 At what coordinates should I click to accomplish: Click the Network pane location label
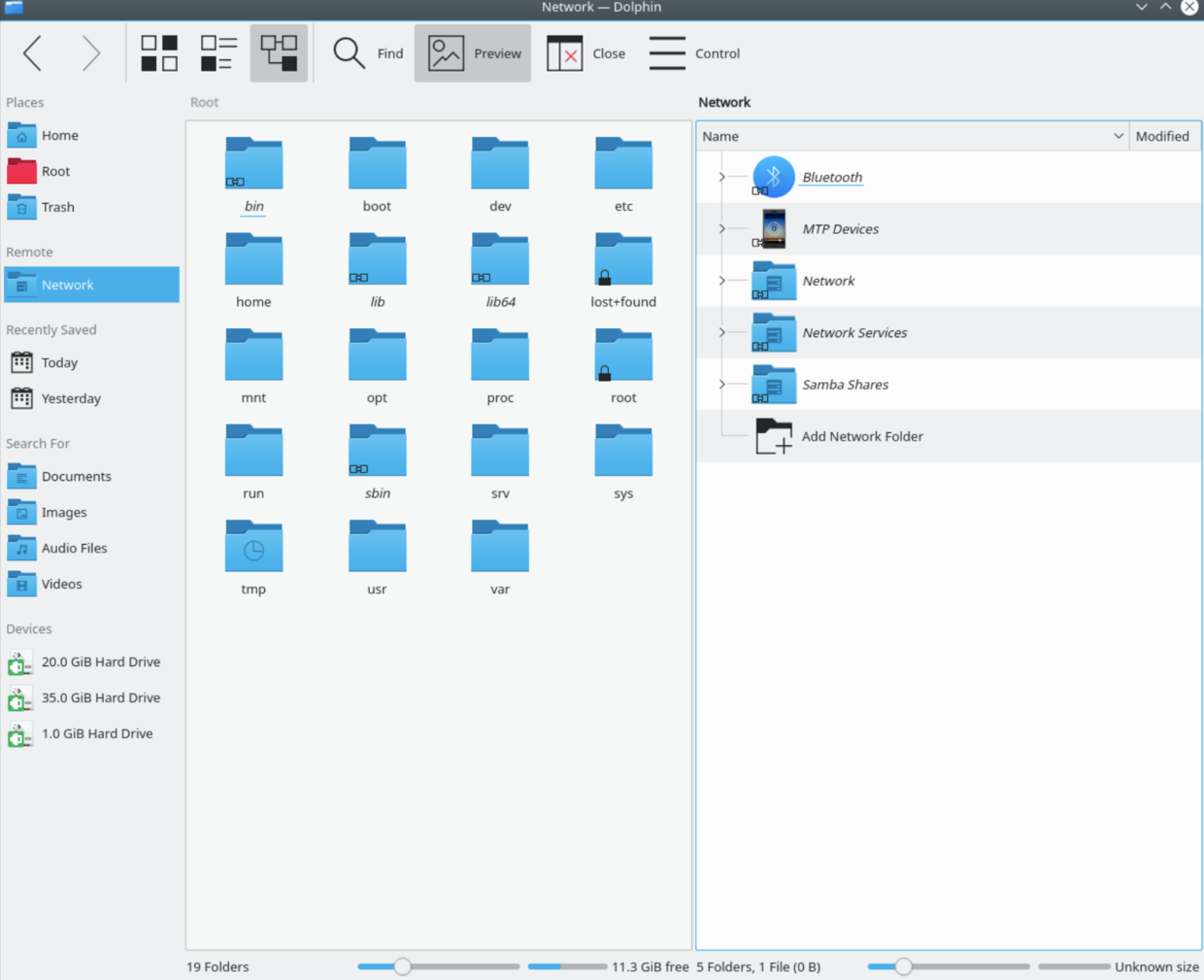point(724,103)
